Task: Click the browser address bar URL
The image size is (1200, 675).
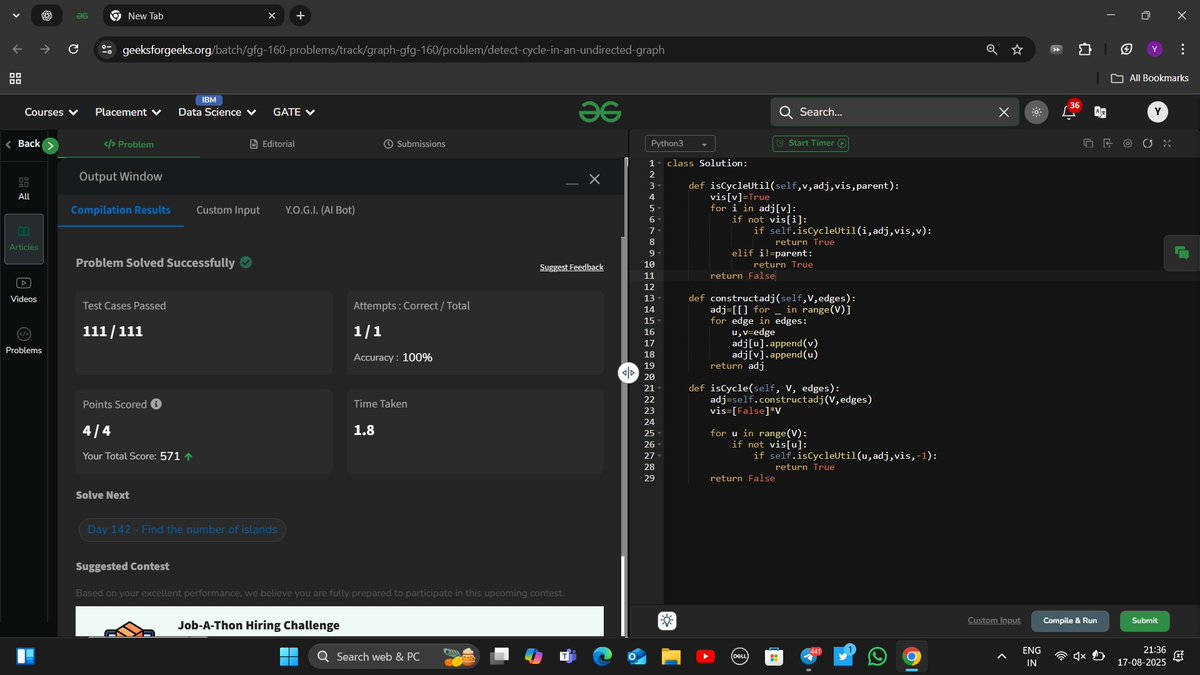Action: (392, 50)
